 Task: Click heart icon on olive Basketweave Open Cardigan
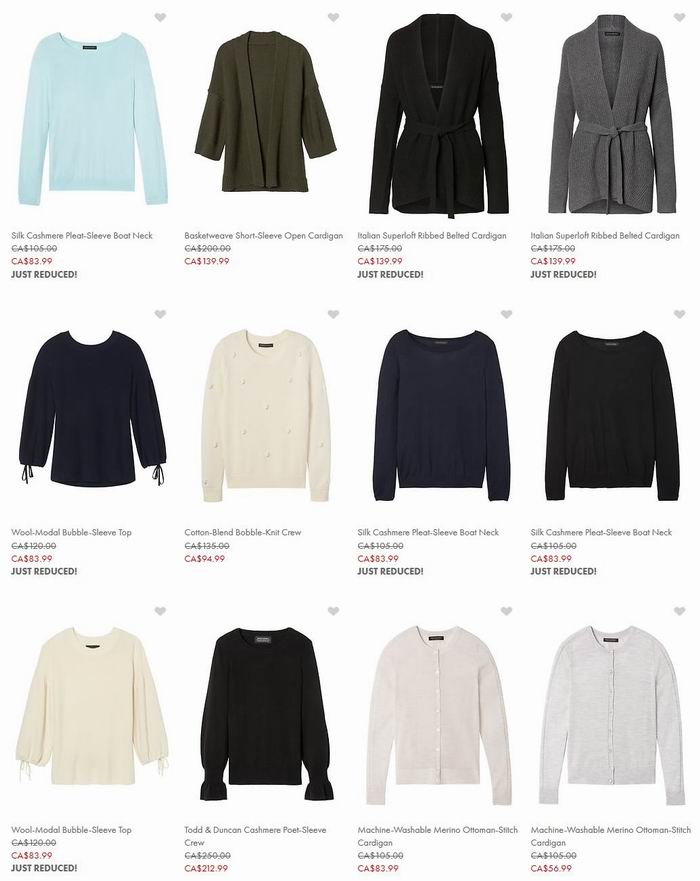coord(333,17)
